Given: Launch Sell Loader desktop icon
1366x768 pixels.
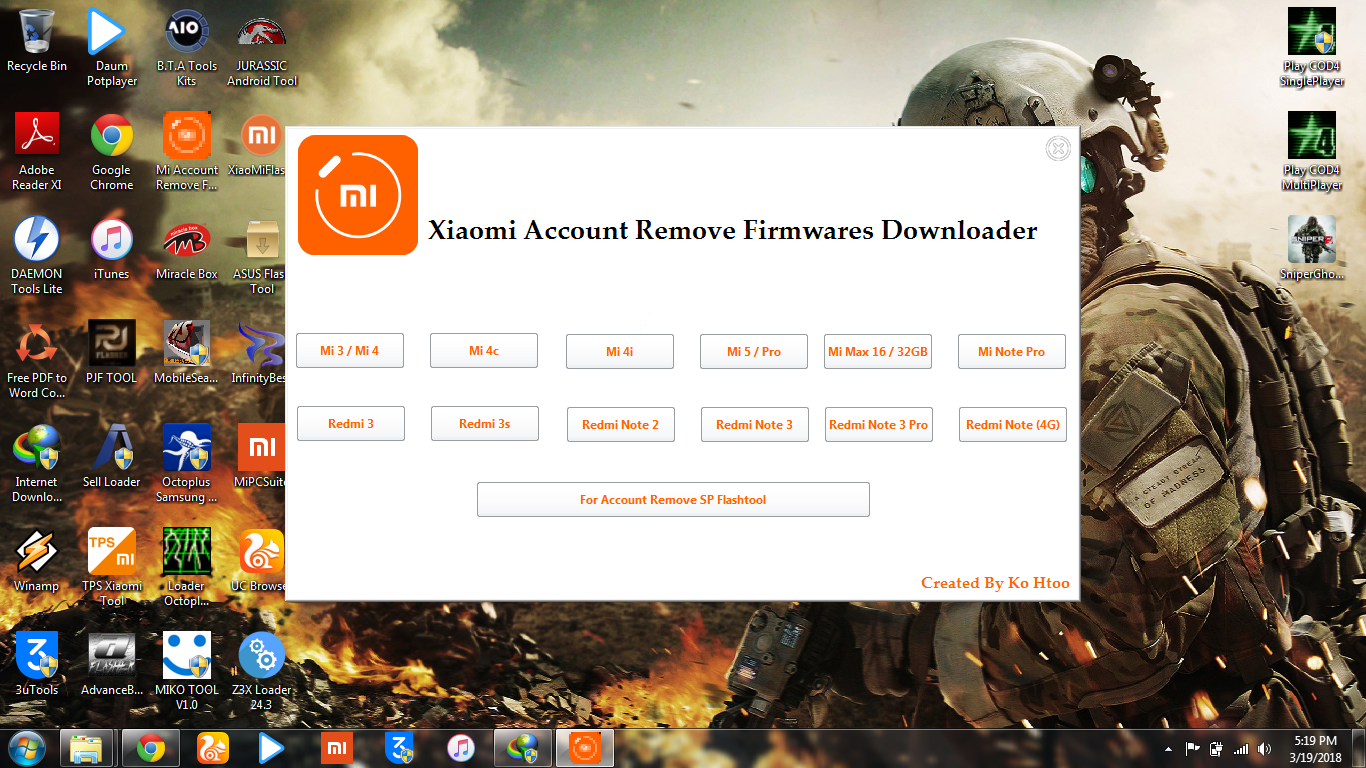Looking at the screenshot, I should pyautogui.click(x=112, y=456).
